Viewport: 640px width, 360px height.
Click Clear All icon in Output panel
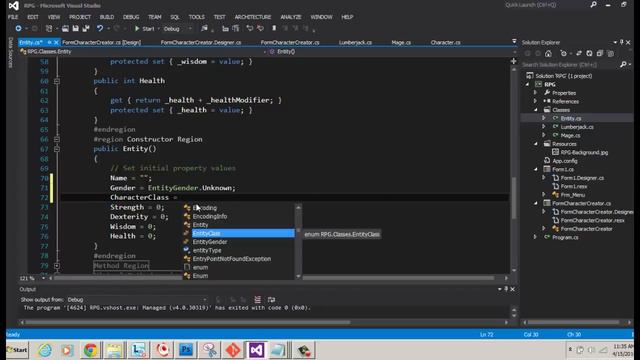pyautogui.click(x=258, y=300)
